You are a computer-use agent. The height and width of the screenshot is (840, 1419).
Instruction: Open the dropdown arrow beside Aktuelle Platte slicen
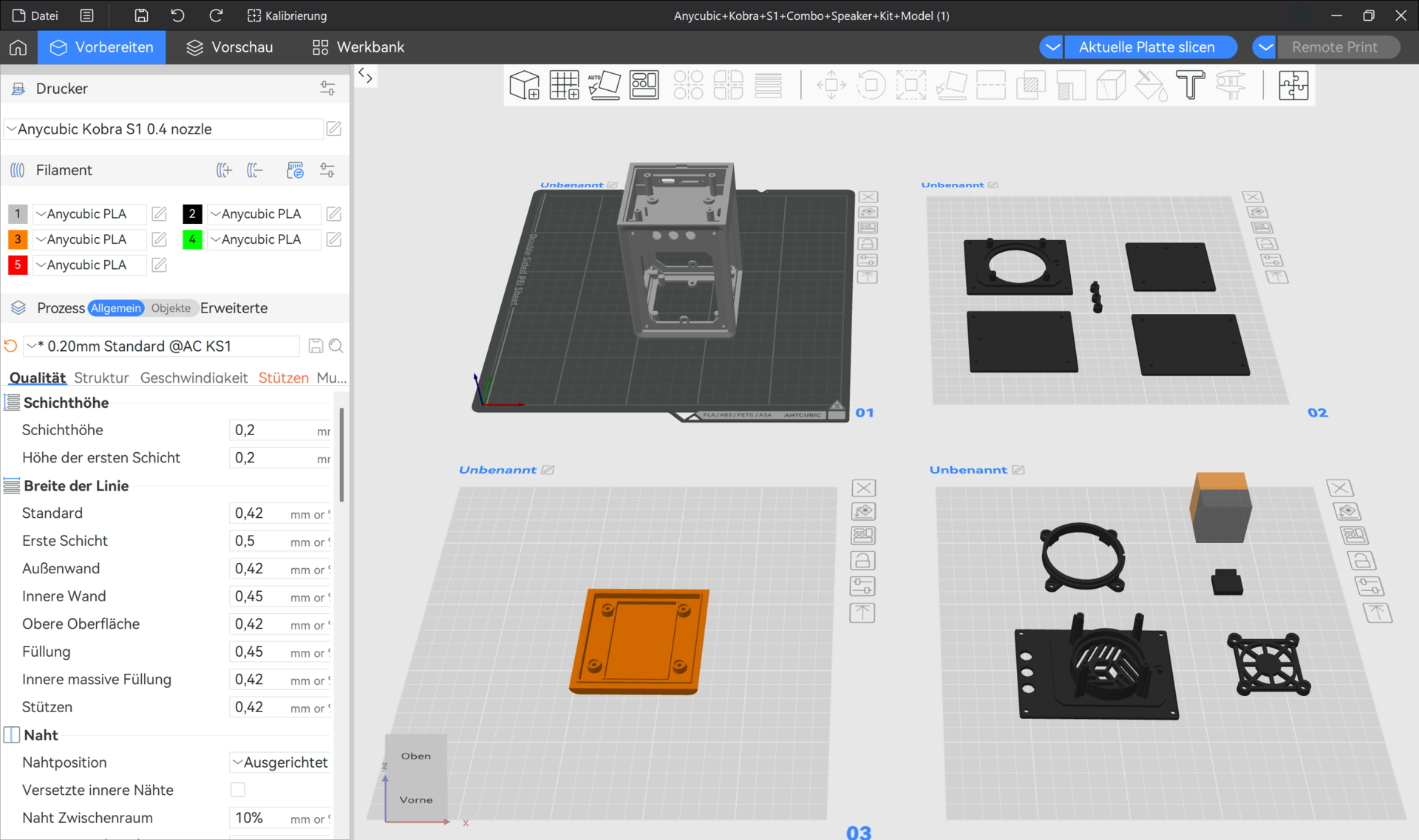pyautogui.click(x=1052, y=47)
